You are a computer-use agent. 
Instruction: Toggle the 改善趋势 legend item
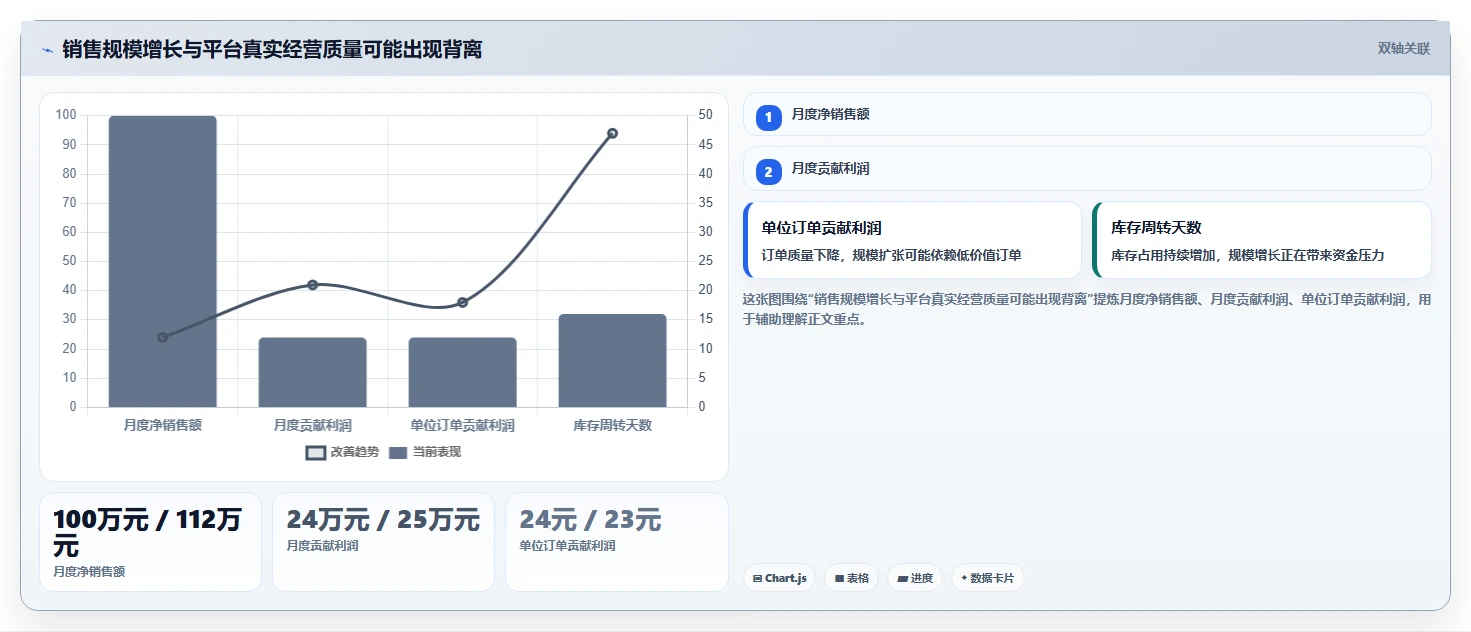[342, 452]
